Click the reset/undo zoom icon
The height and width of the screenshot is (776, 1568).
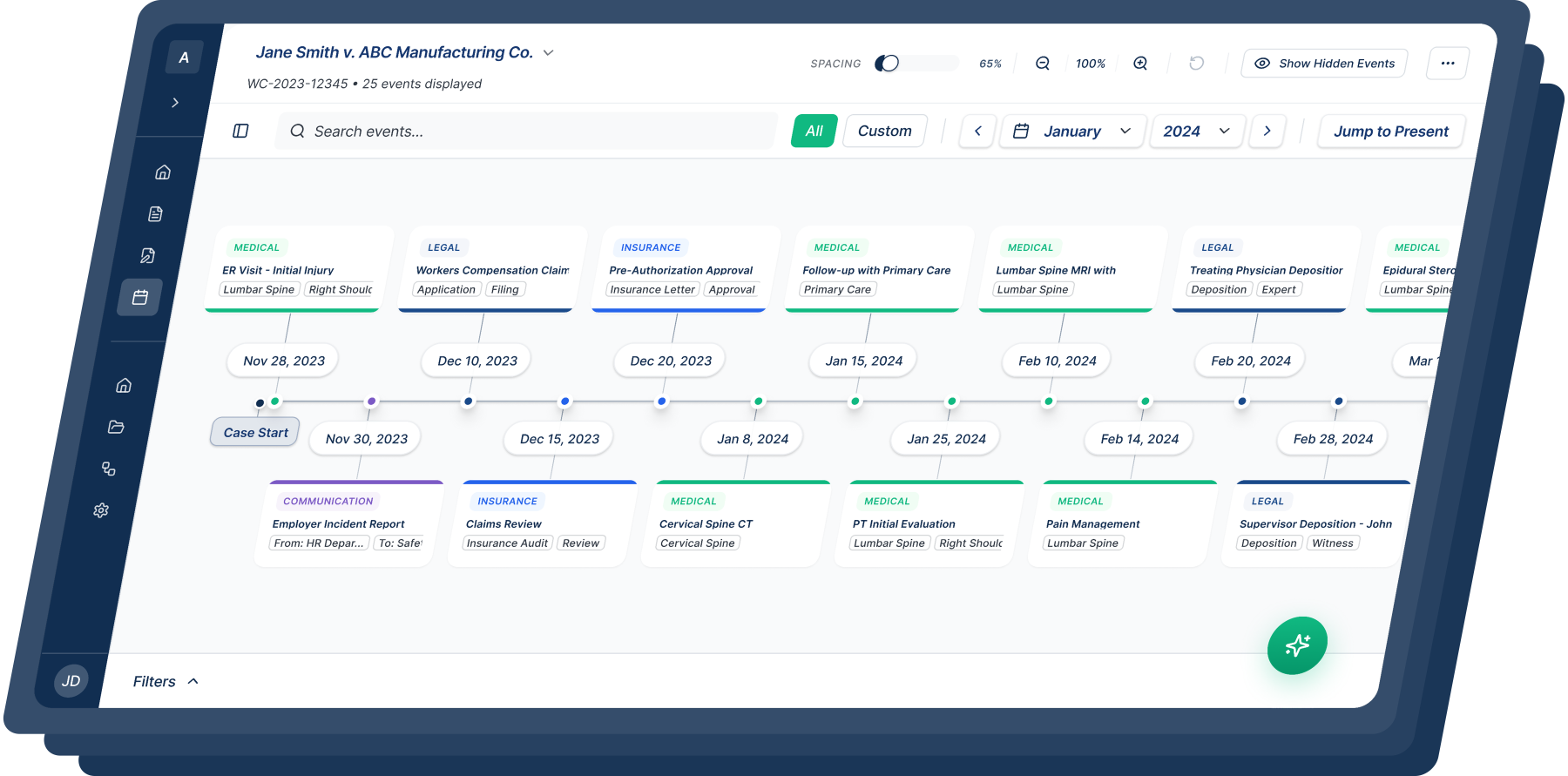click(1196, 63)
